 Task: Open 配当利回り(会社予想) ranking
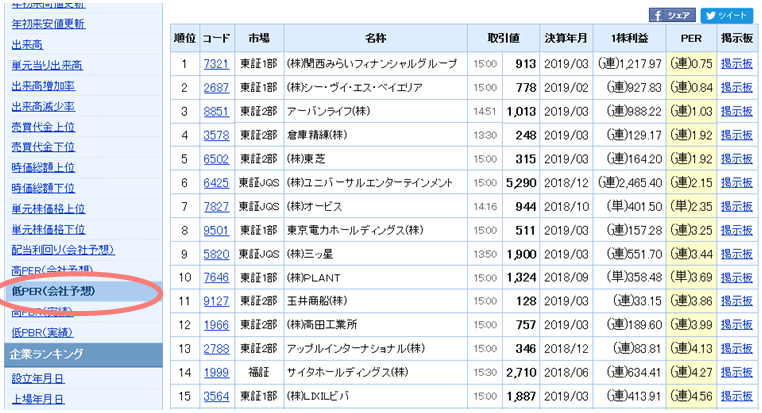pos(63,250)
